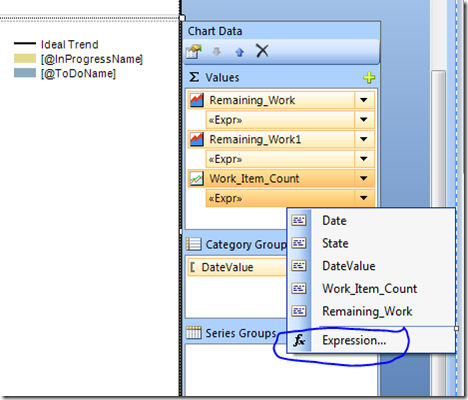This screenshot has width=468, height=400.
Task: Click the field icon beside State
Action: 299,243
